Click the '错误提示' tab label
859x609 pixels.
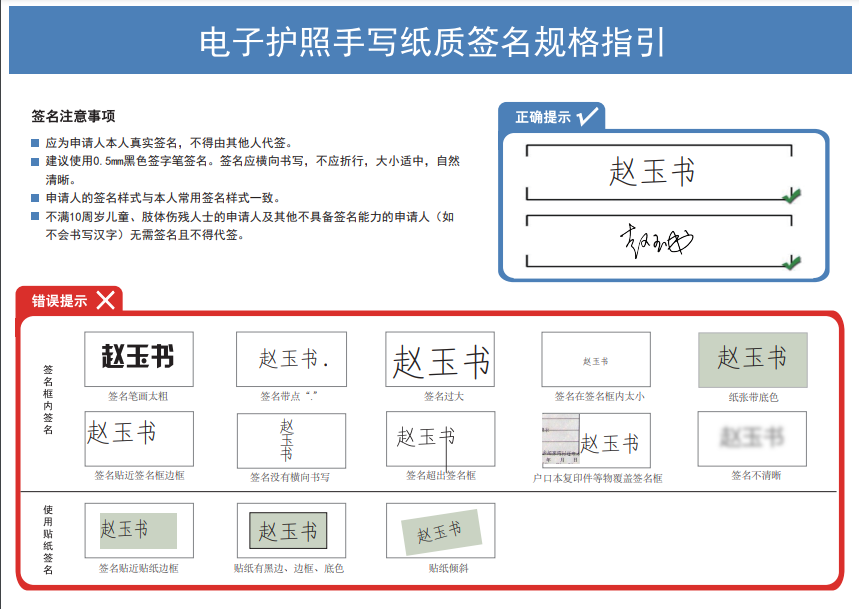coord(59,301)
